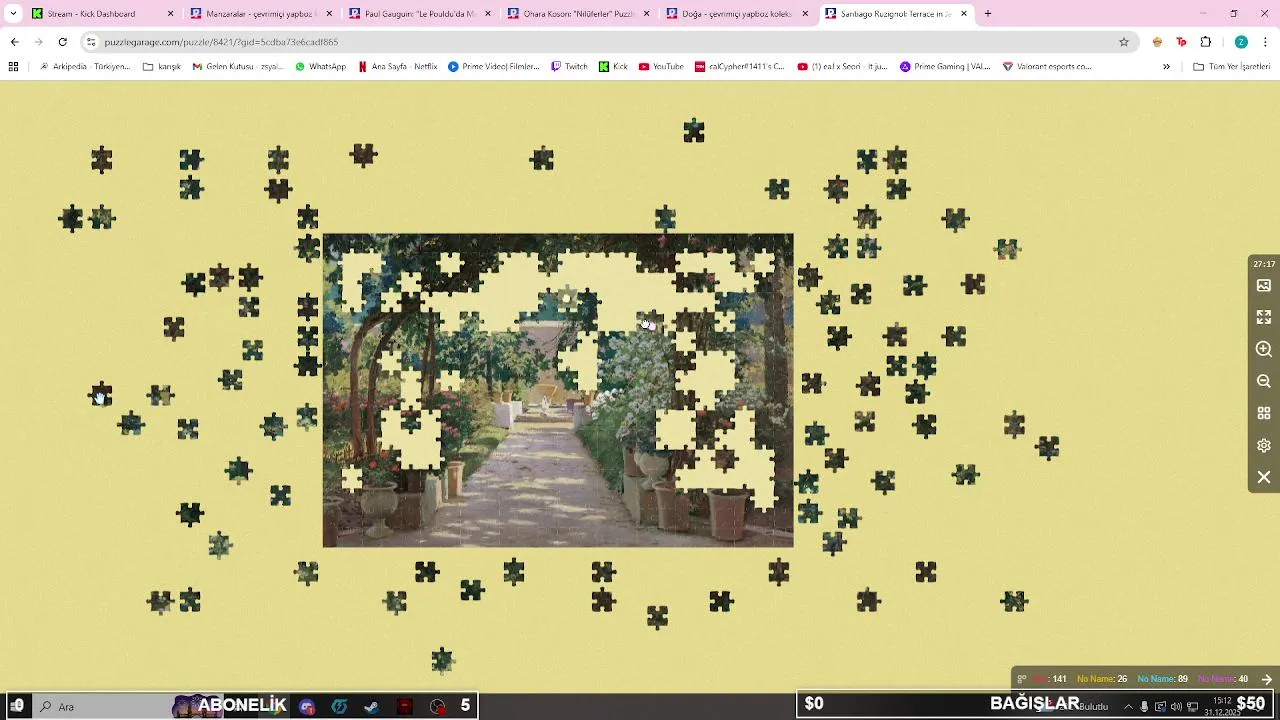Arrange loose pieces with grid icon
The width and height of the screenshot is (1280, 720).
click(x=1264, y=413)
